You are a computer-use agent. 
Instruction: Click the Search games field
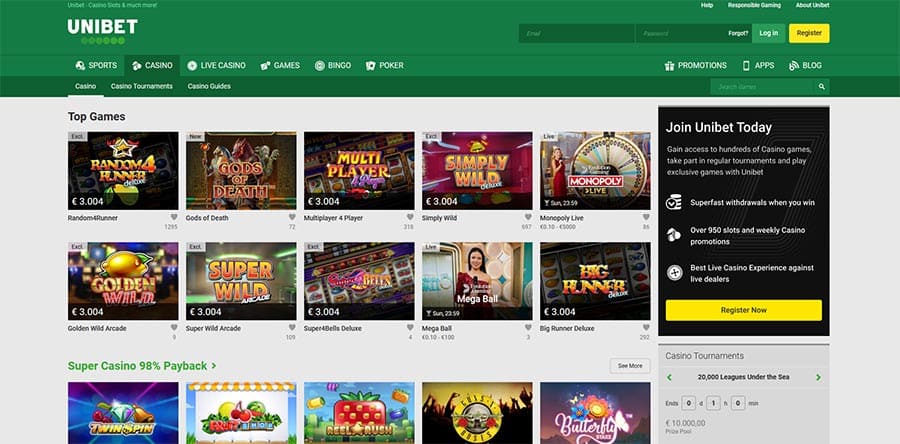tap(763, 87)
